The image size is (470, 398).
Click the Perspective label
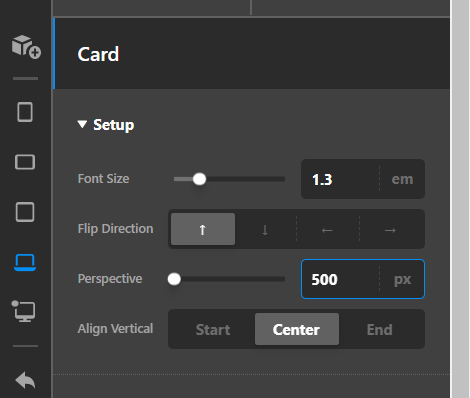point(110,279)
